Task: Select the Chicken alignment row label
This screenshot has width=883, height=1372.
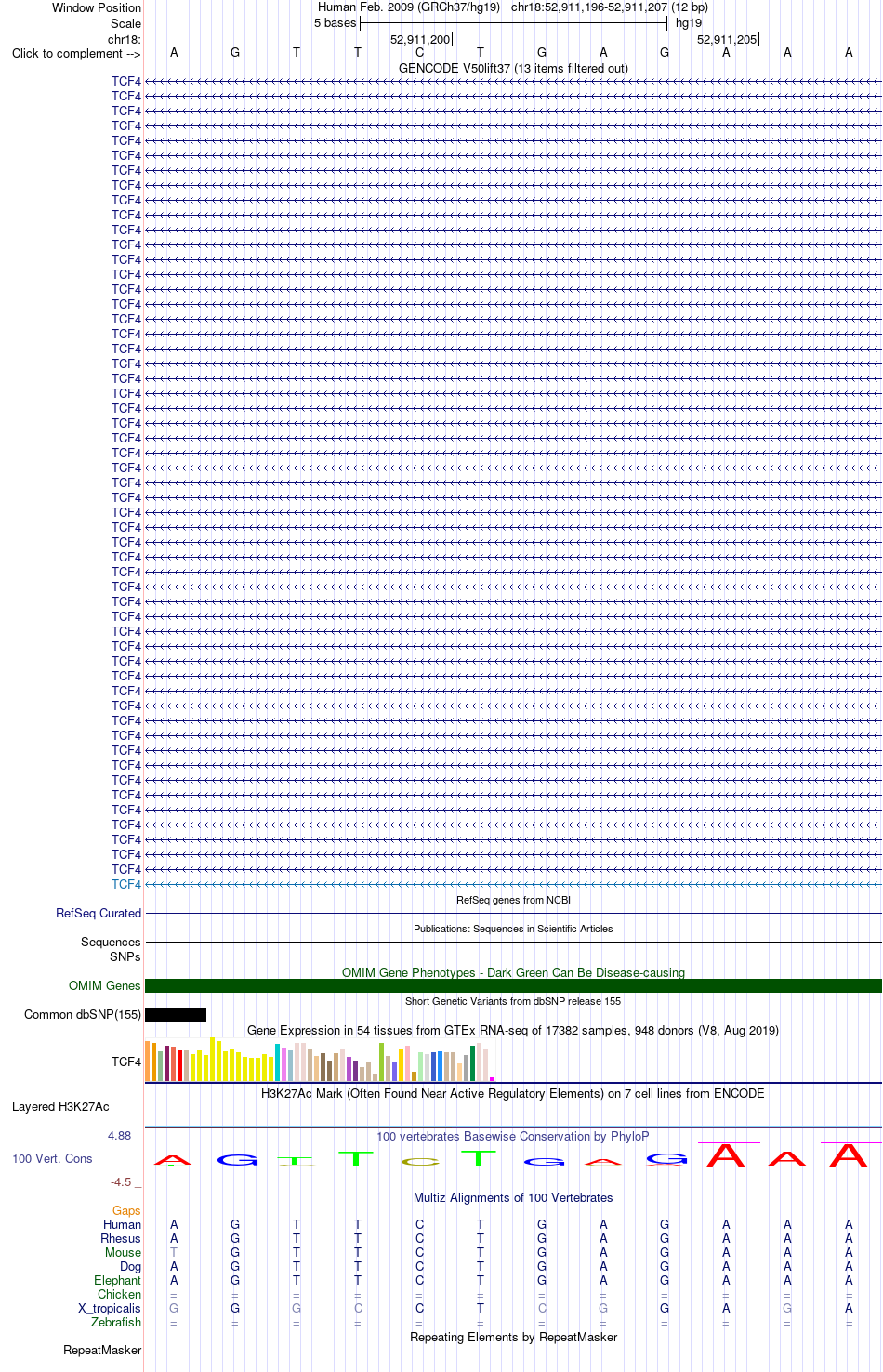Action: (119, 1294)
